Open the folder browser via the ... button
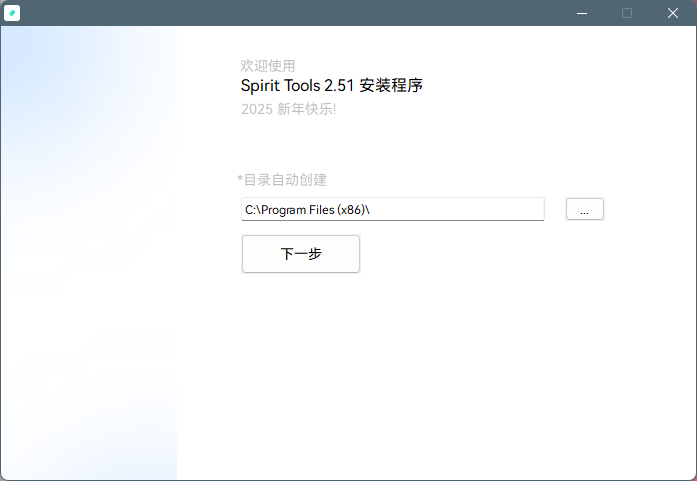 585,209
